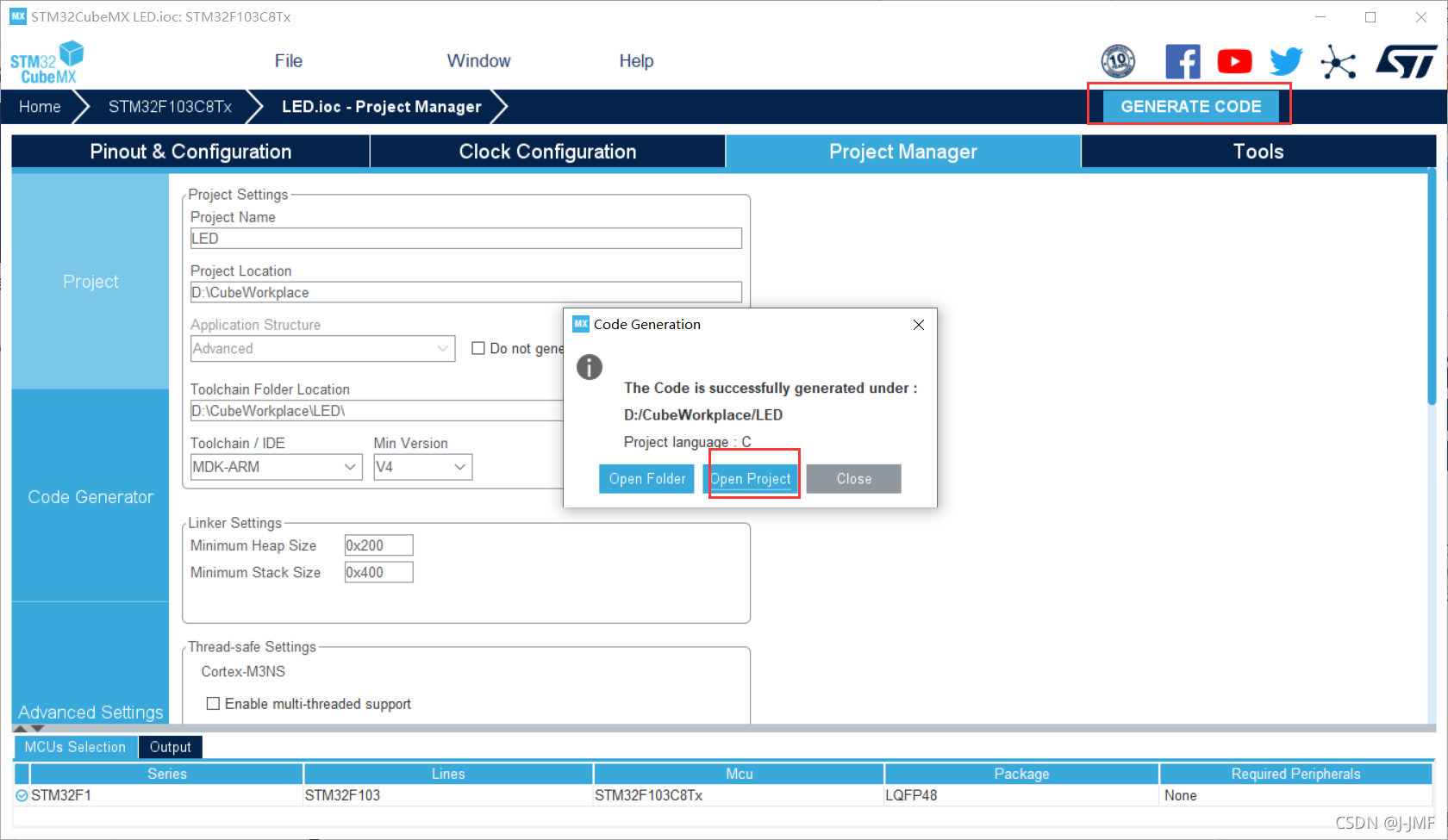Select the STM32F103 cell in Lines column

(448, 795)
